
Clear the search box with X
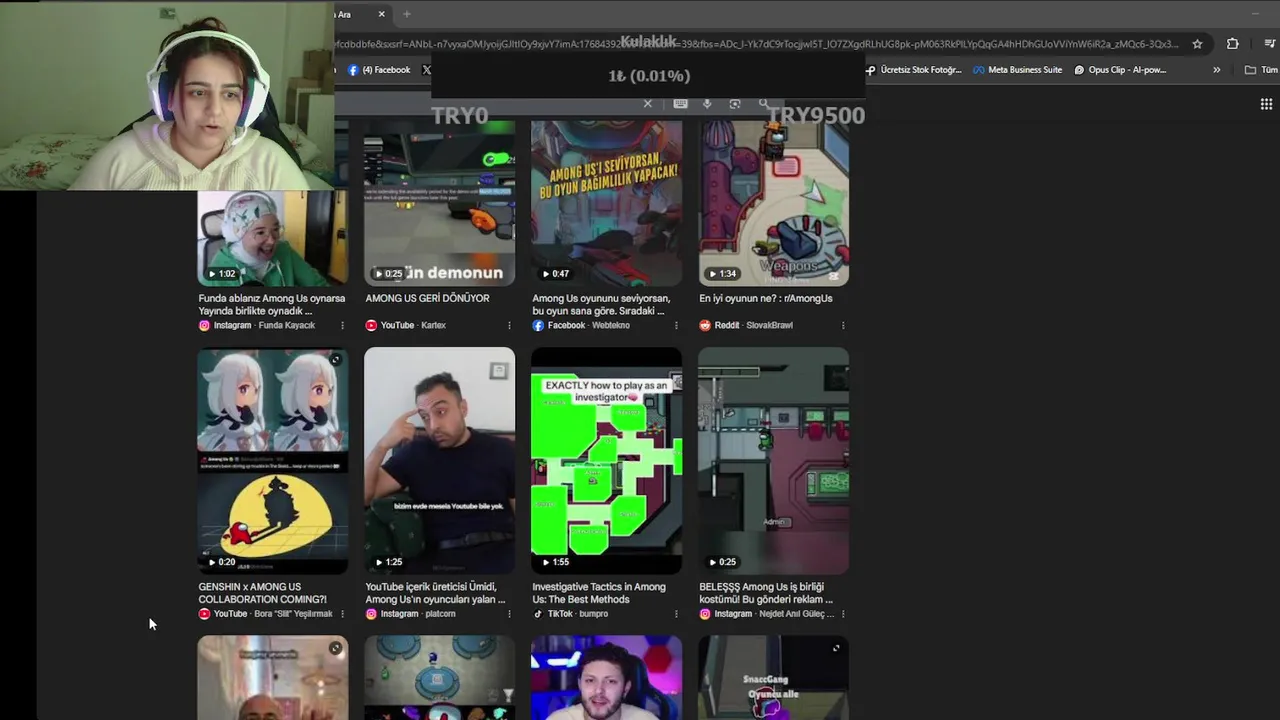[x=647, y=104]
